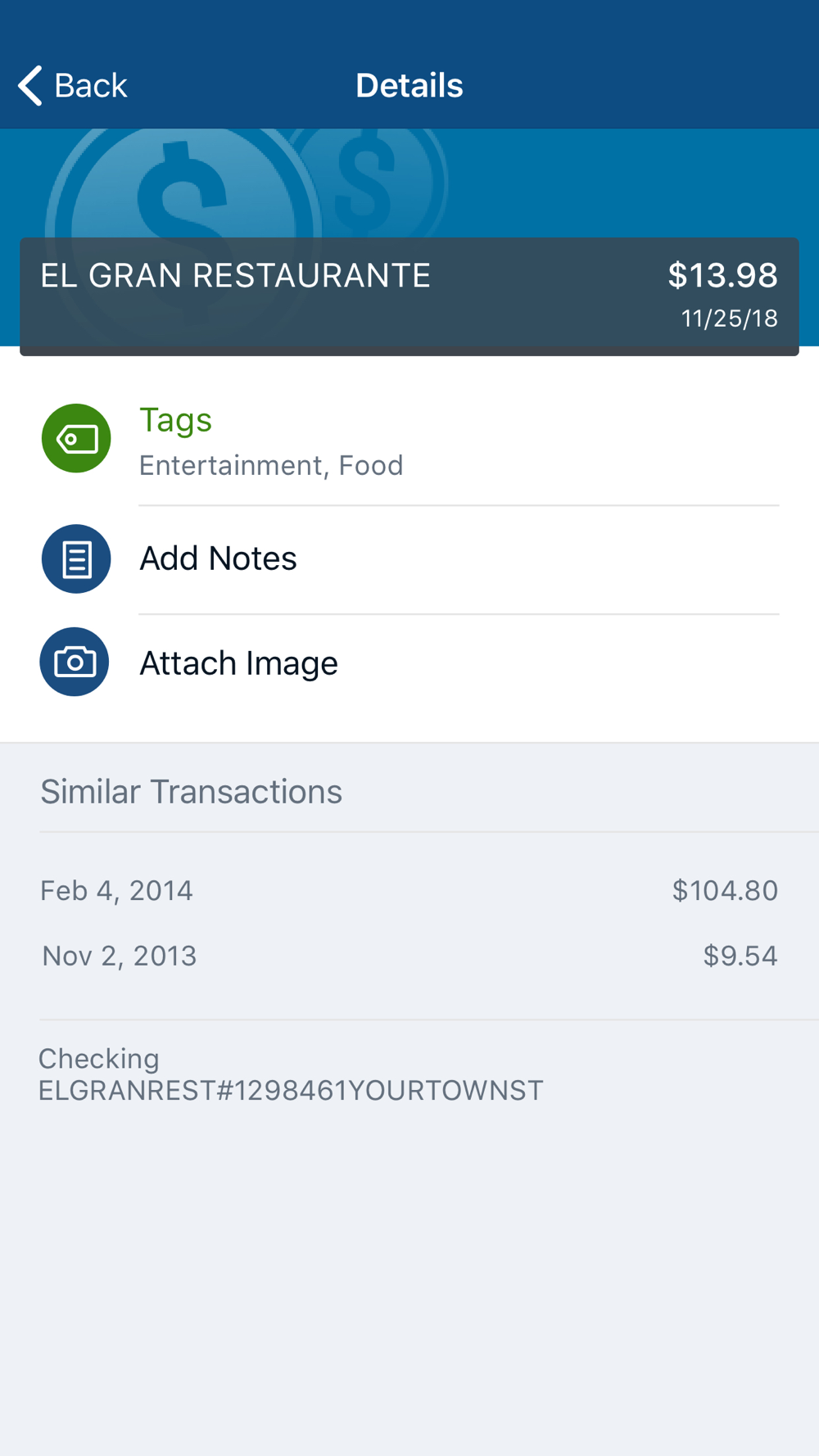This screenshot has height=1456, width=819.
Task: Tap the $104.80 similar transaction amount
Action: pos(724,890)
